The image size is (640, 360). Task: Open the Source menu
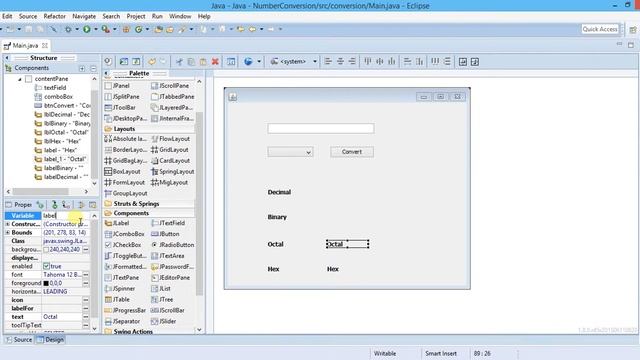coord(28,16)
